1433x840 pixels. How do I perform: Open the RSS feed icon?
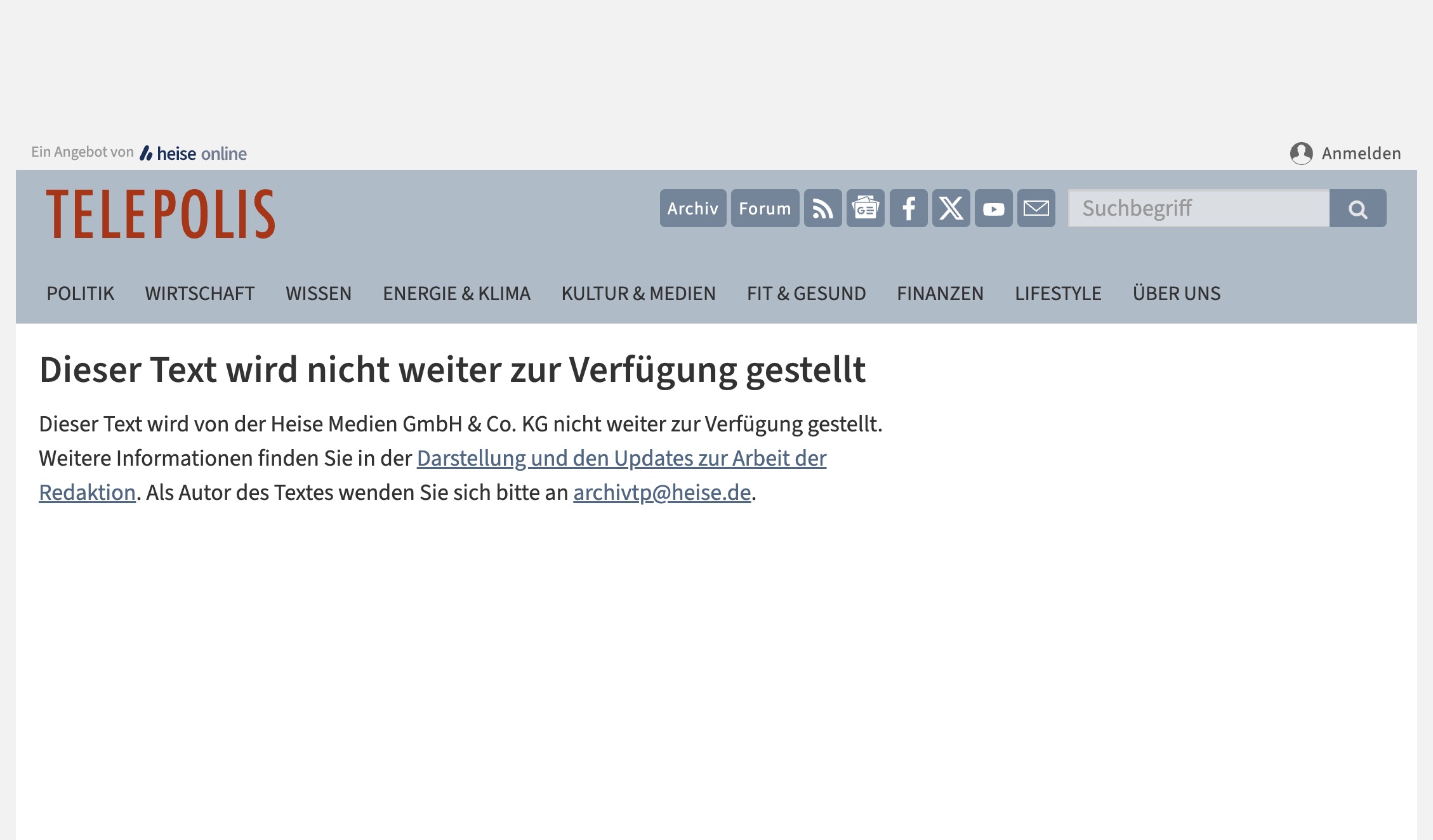(822, 208)
